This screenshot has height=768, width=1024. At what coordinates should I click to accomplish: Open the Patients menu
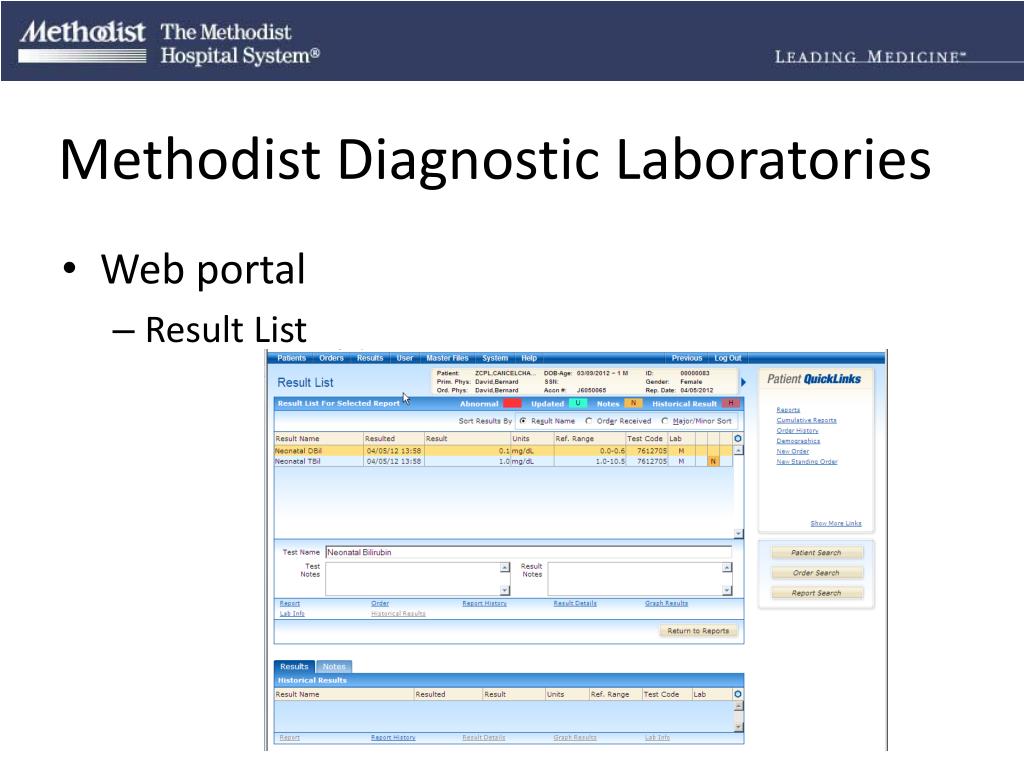(x=291, y=358)
